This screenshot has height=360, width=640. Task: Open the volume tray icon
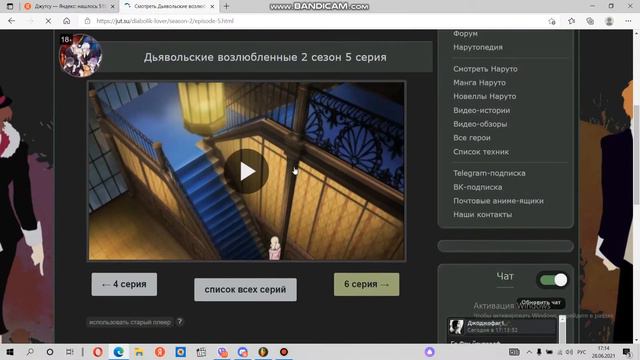(x=569, y=352)
